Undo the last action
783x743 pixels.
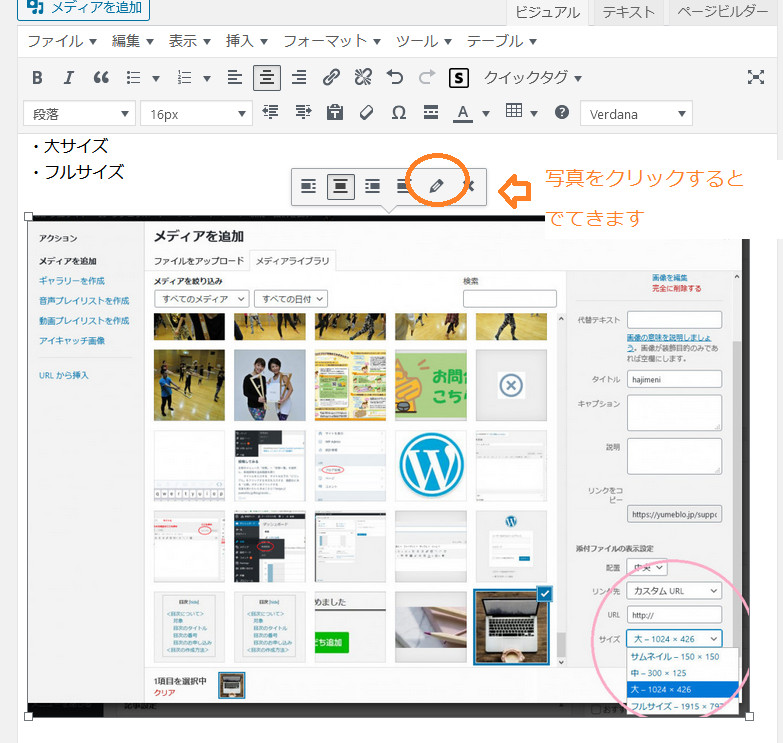[395, 78]
